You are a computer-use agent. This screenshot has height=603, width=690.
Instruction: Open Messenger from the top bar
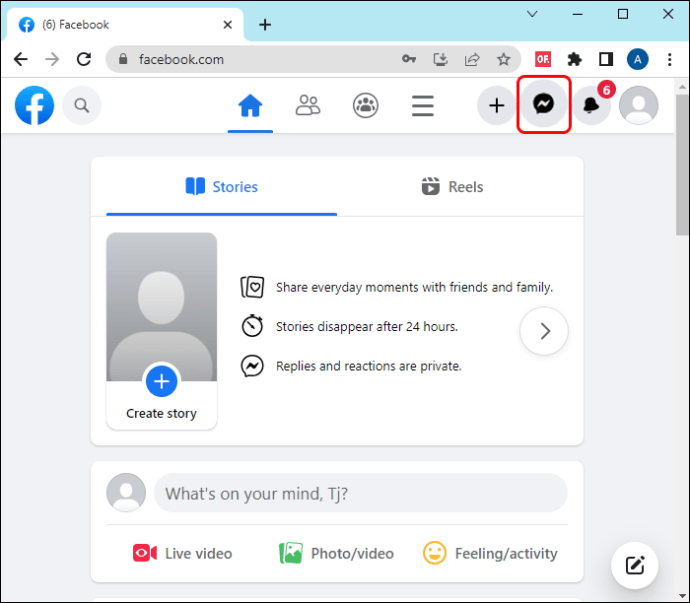543,105
